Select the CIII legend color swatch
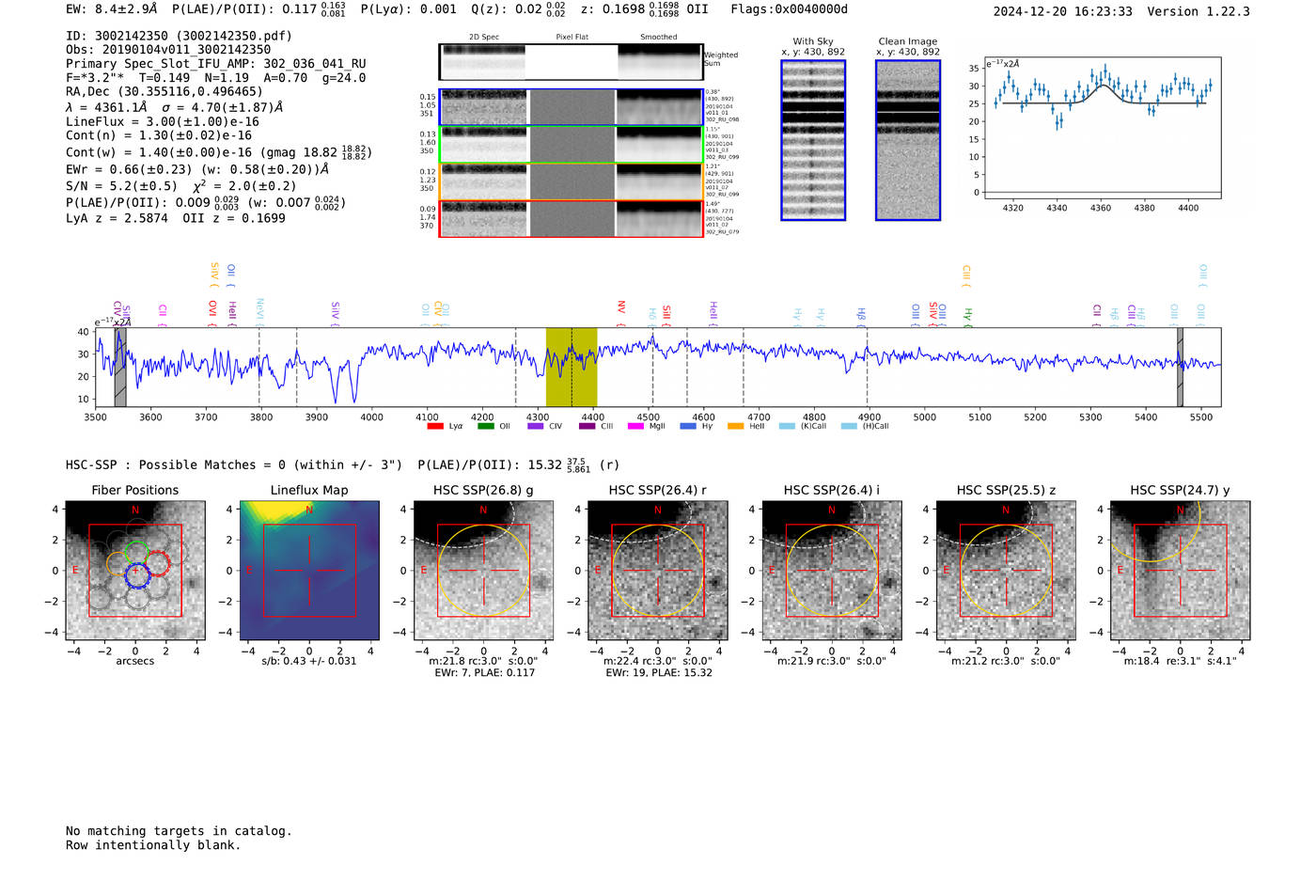This screenshot has height=896, width=1316. pos(587,427)
